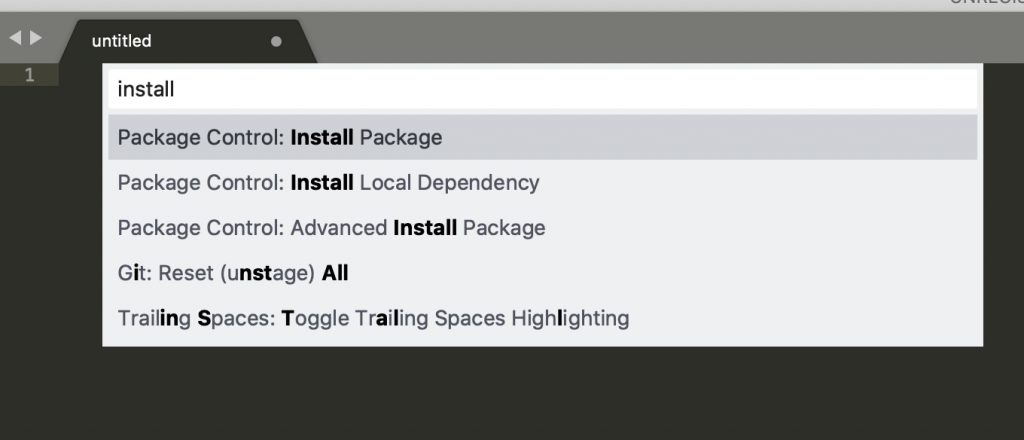Click line number 1 in the gutter
This screenshot has height=440, width=1024.
29,75
